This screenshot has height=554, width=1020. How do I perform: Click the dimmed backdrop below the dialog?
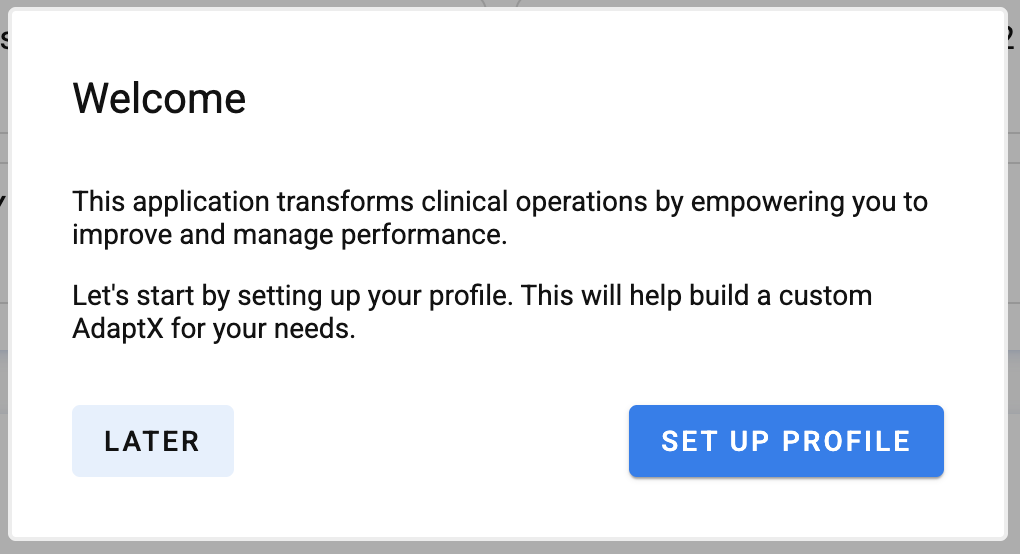point(500,549)
